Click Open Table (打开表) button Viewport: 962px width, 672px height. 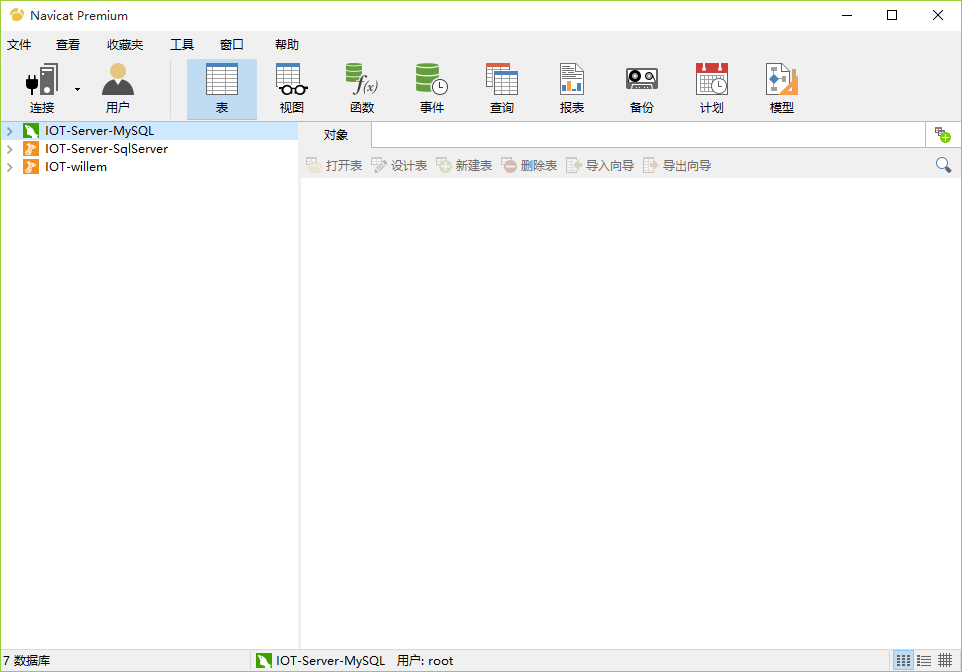point(334,165)
